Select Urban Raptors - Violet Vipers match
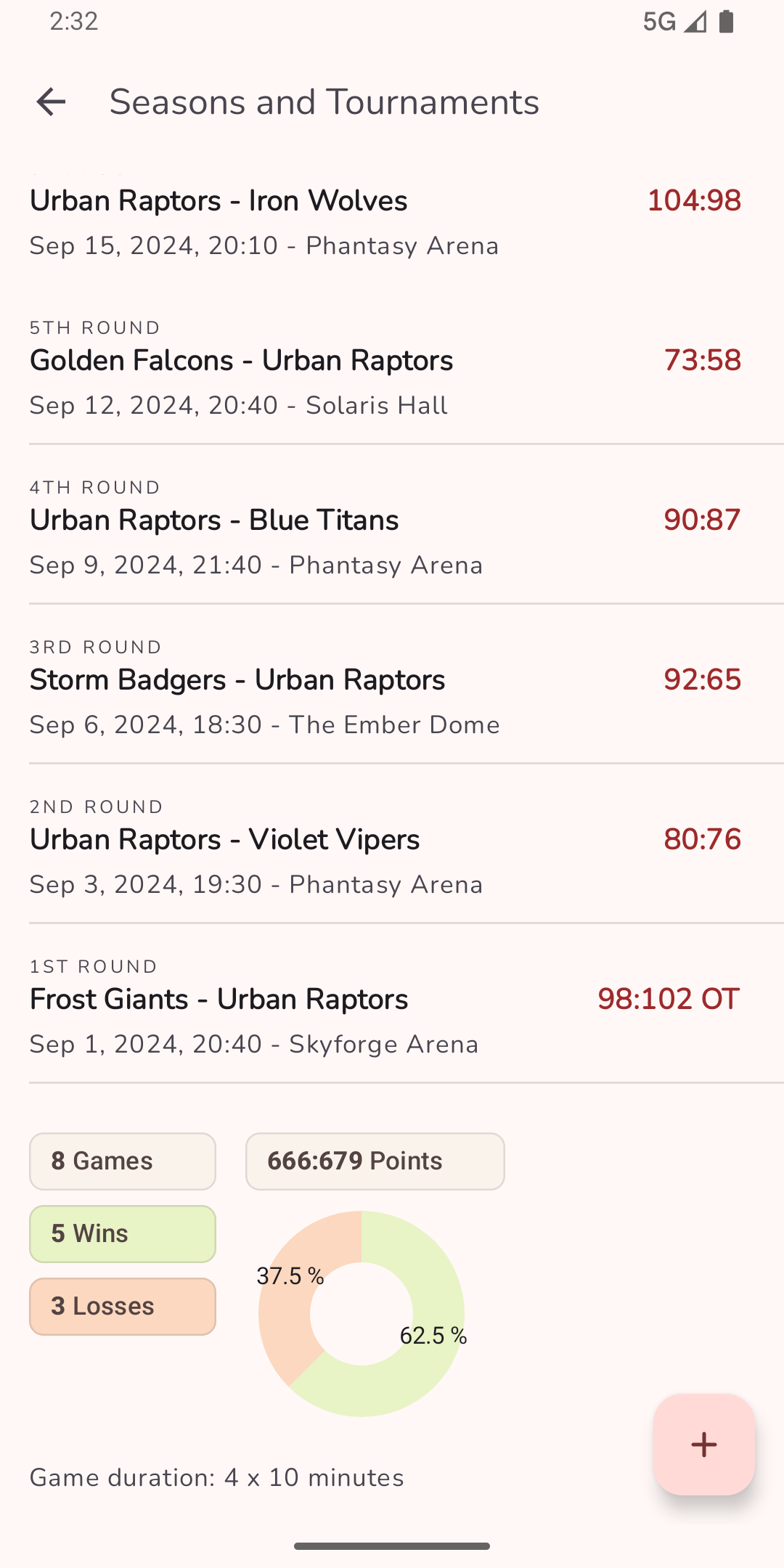The width and height of the screenshot is (784, 1568). (x=290, y=857)
